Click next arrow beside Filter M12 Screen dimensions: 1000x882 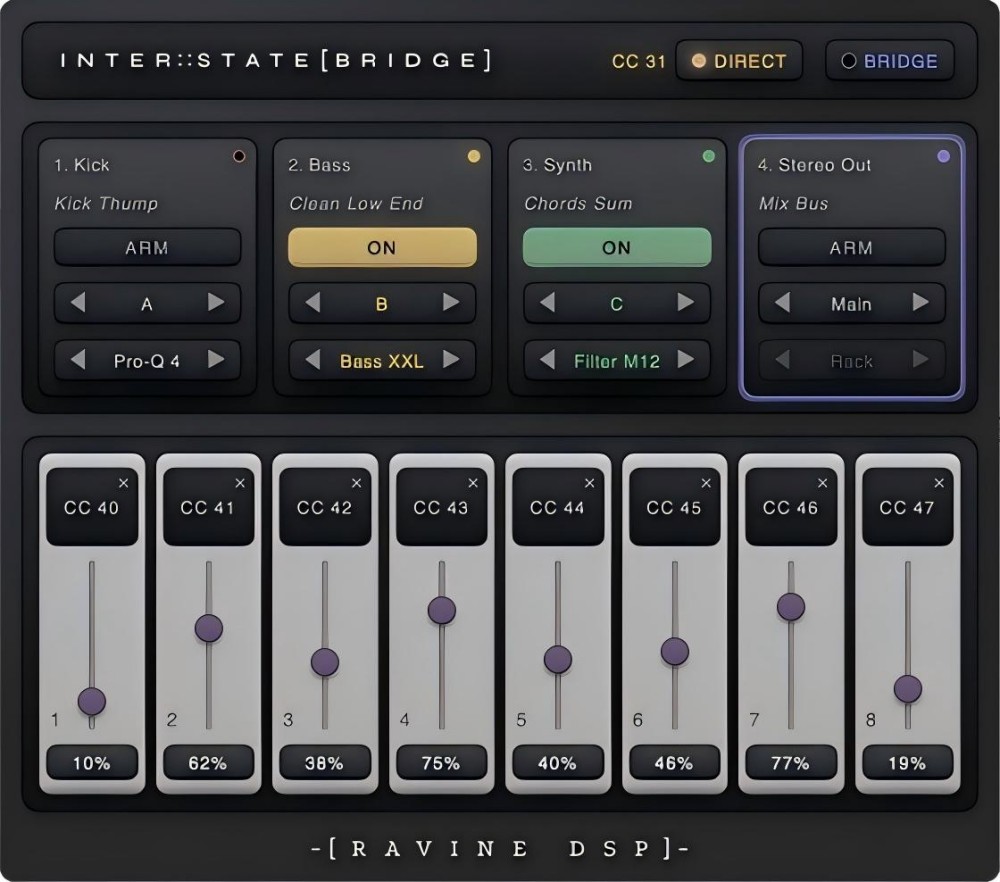click(686, 360)
